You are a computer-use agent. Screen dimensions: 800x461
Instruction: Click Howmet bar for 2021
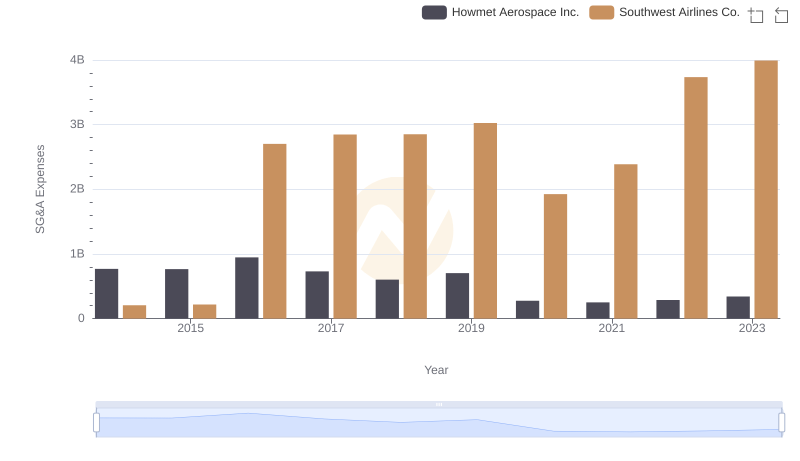(598, 310)
